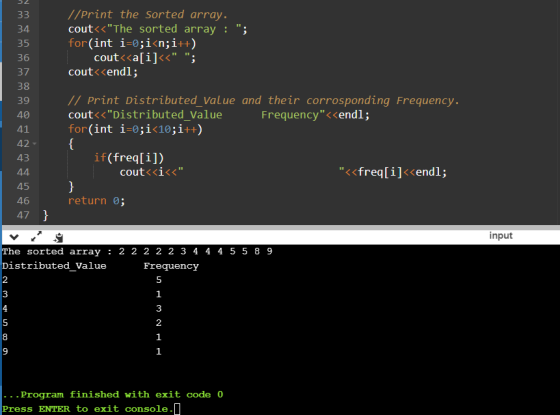560x415 pixels.
Task: Collapse the code block at line 42
Action: click(35, 144)
